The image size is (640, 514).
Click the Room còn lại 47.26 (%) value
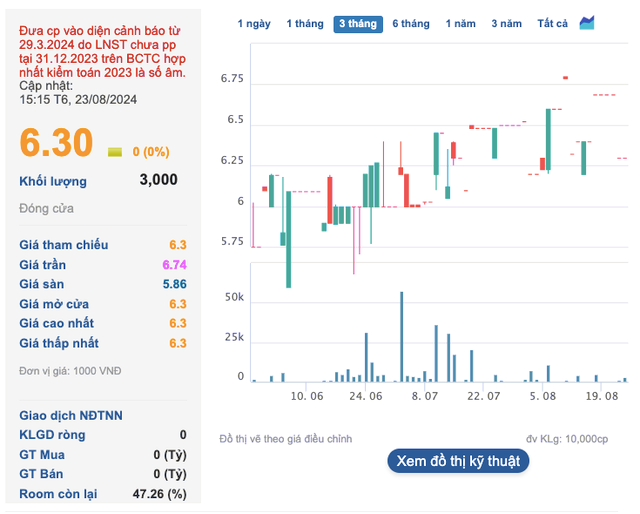click(159, 494)
